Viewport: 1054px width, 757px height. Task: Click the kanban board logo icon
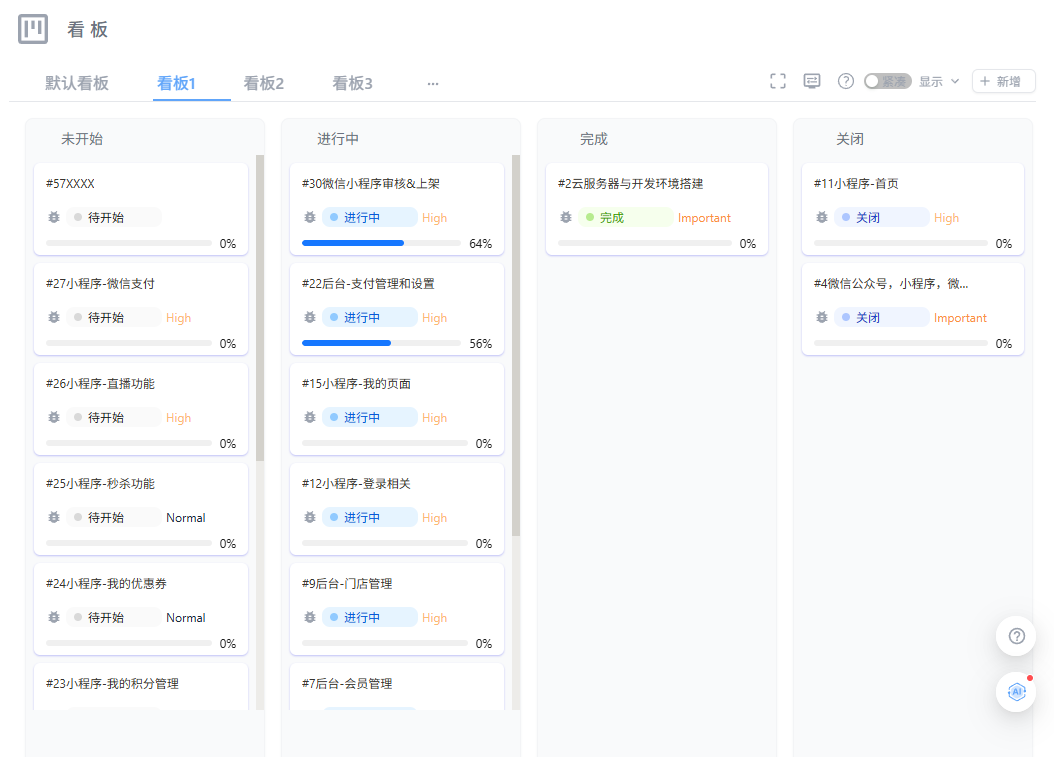click(33, 29)
